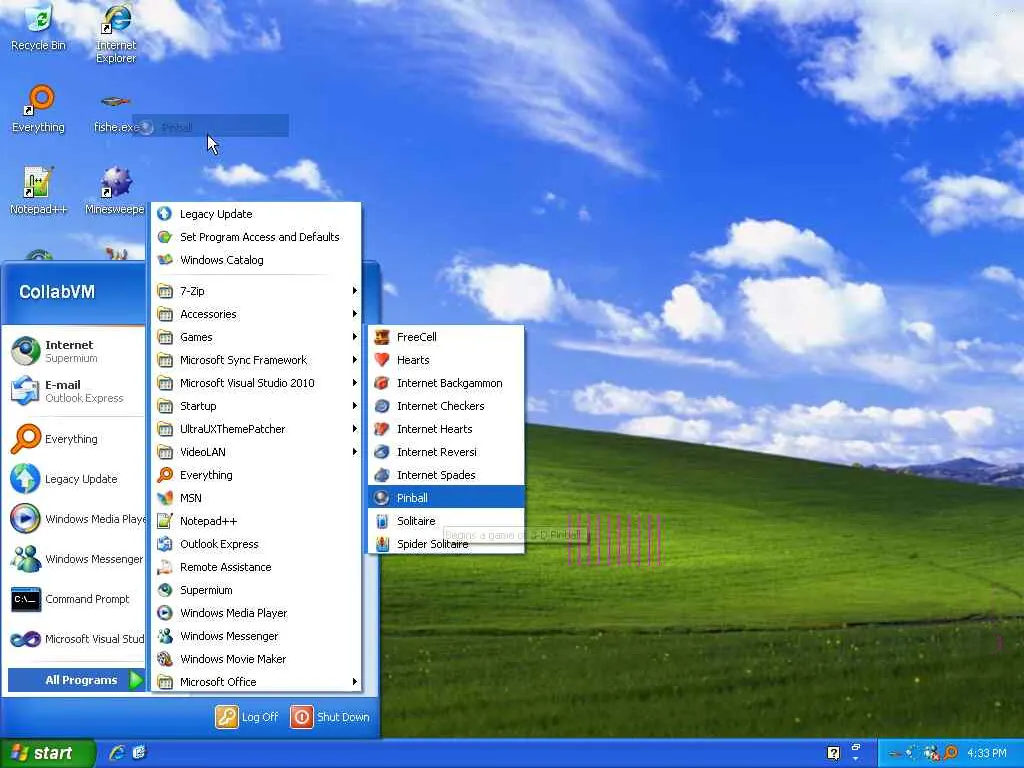The width and height of the screenshot is (1024, 768).
Task: Click Internet Explorer quick launch icon
Action: [117, 752]
